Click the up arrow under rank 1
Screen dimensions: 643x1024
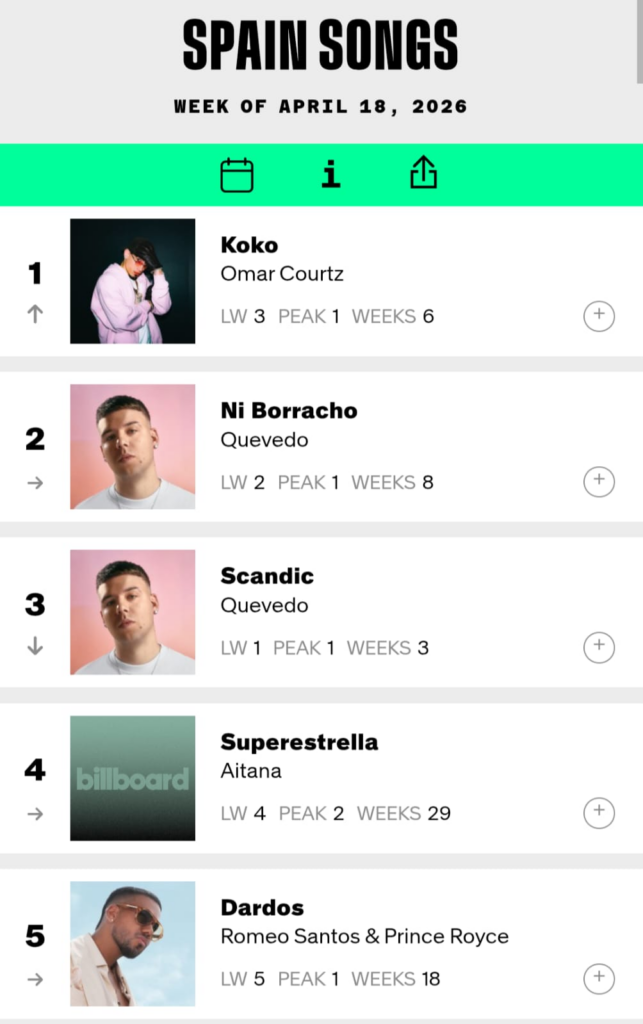[35, 314]
